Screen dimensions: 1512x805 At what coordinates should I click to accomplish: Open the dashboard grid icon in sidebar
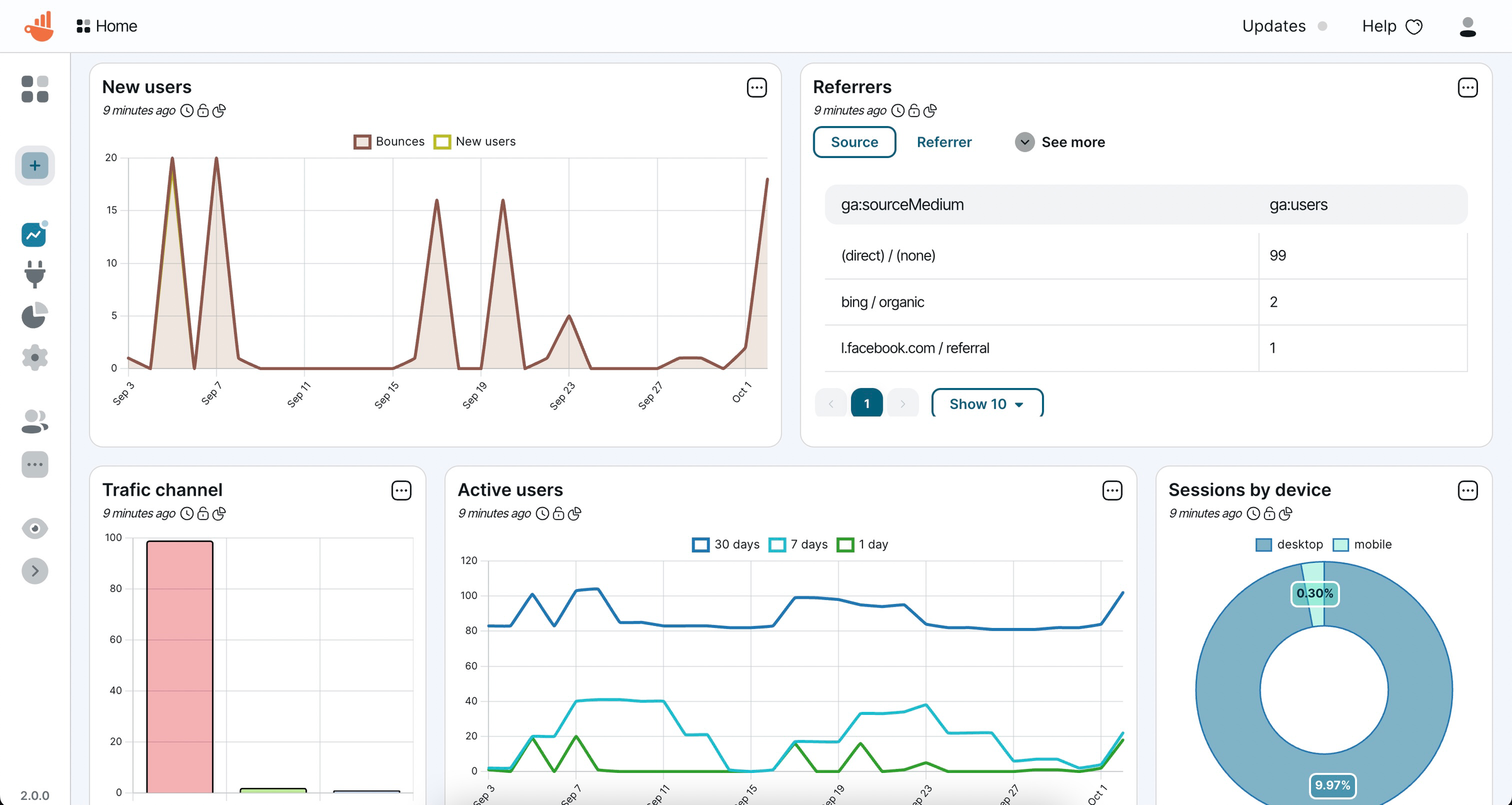pos(35,89)
